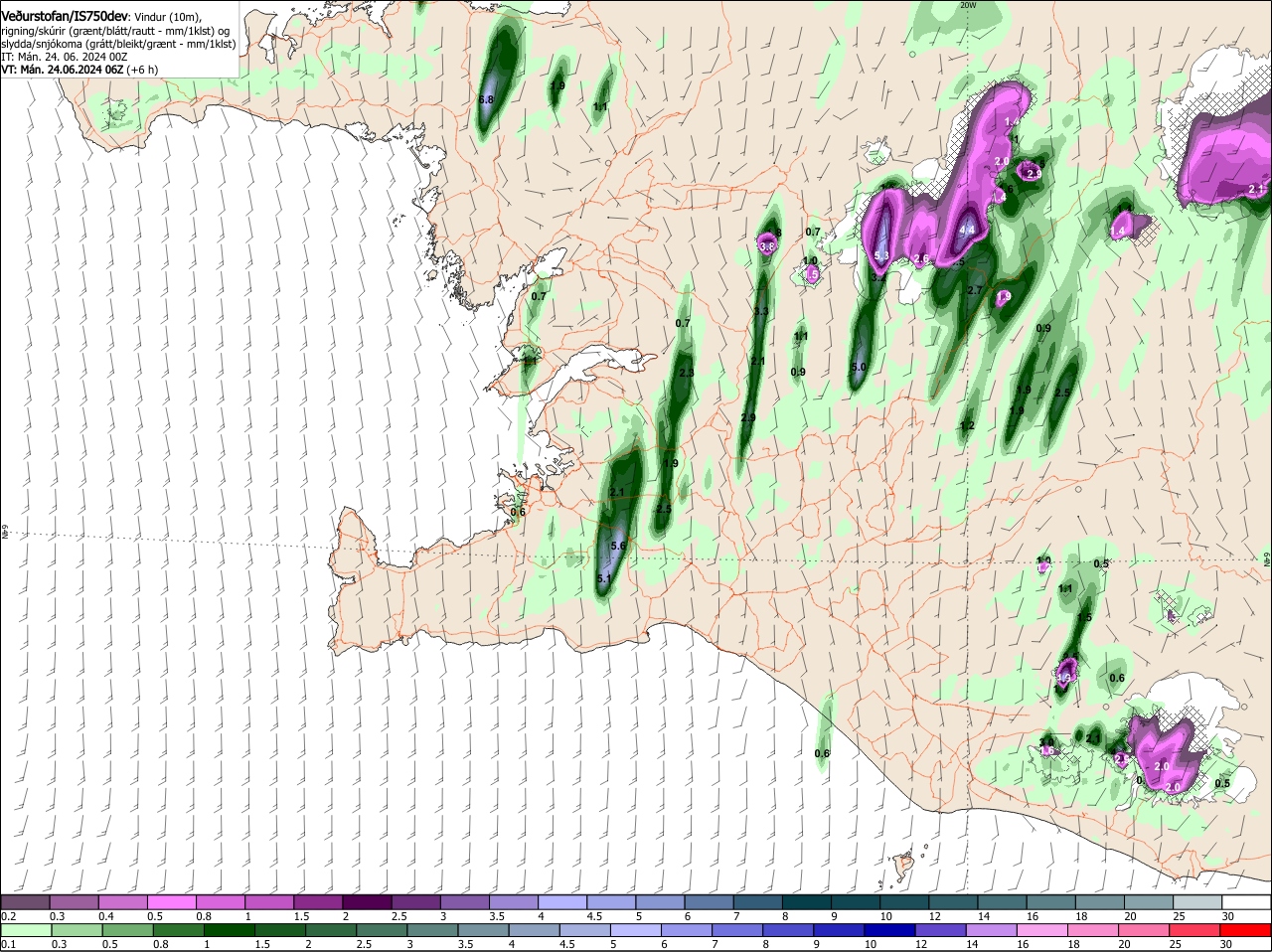Click the IT: Mán. 24. 06. 2024 00Z line
Viewport: 1272px width, 952px height.
pyautogui.click(x=64, y=57)
